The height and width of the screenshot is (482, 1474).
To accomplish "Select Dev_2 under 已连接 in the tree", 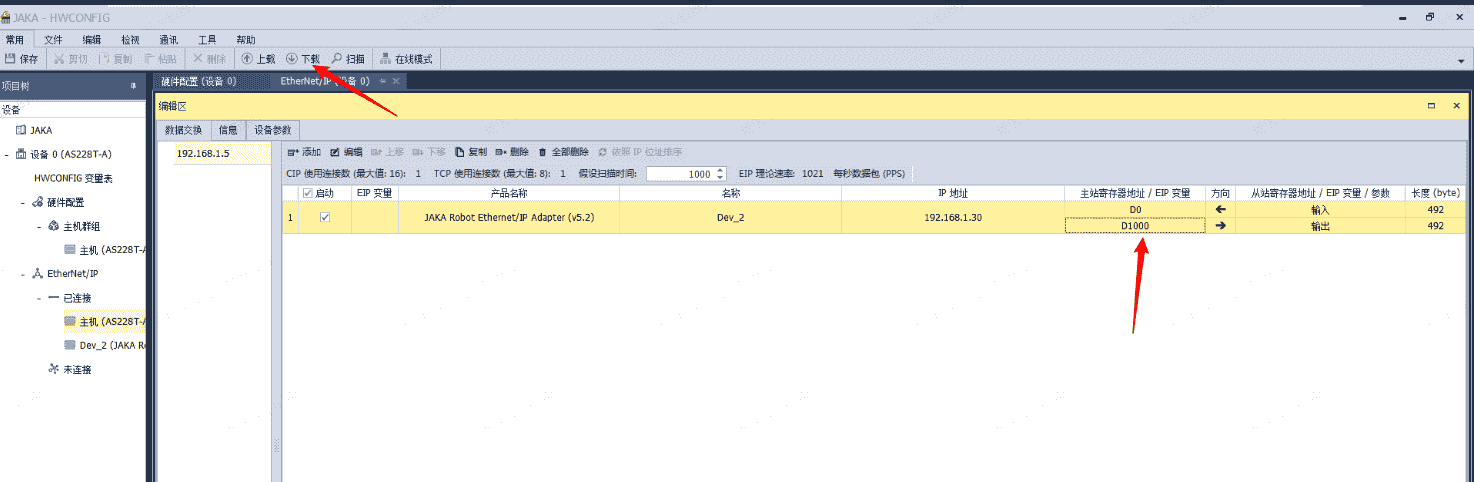I will click(x=100, y=345).
